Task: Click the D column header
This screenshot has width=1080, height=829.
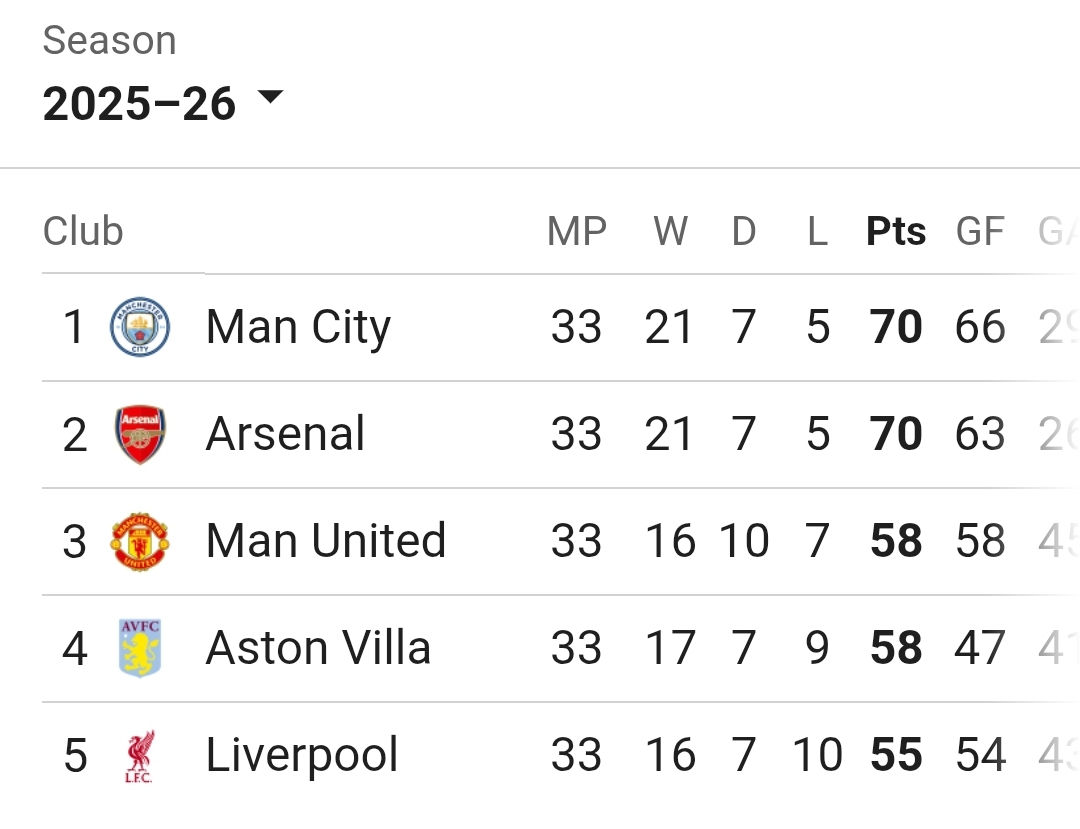Action: point(744,232)
